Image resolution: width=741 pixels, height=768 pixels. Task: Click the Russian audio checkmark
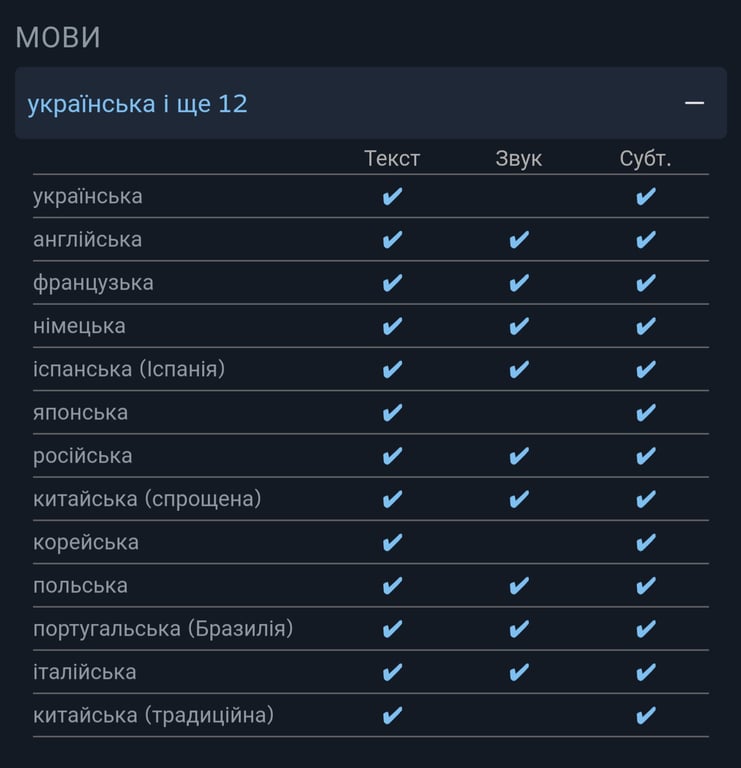tap(519, 456)
